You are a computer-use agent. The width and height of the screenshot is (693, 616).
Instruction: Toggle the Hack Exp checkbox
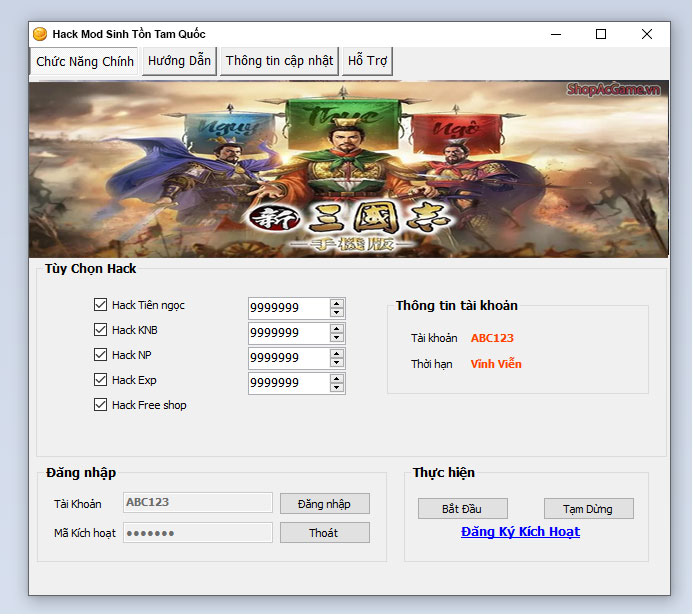100,380
